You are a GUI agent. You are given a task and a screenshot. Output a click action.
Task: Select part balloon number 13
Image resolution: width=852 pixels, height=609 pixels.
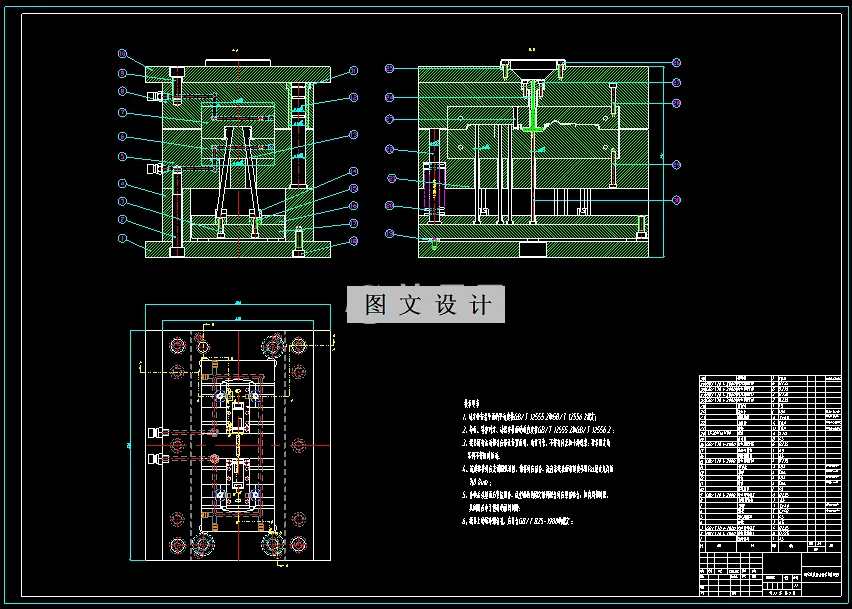353,135
